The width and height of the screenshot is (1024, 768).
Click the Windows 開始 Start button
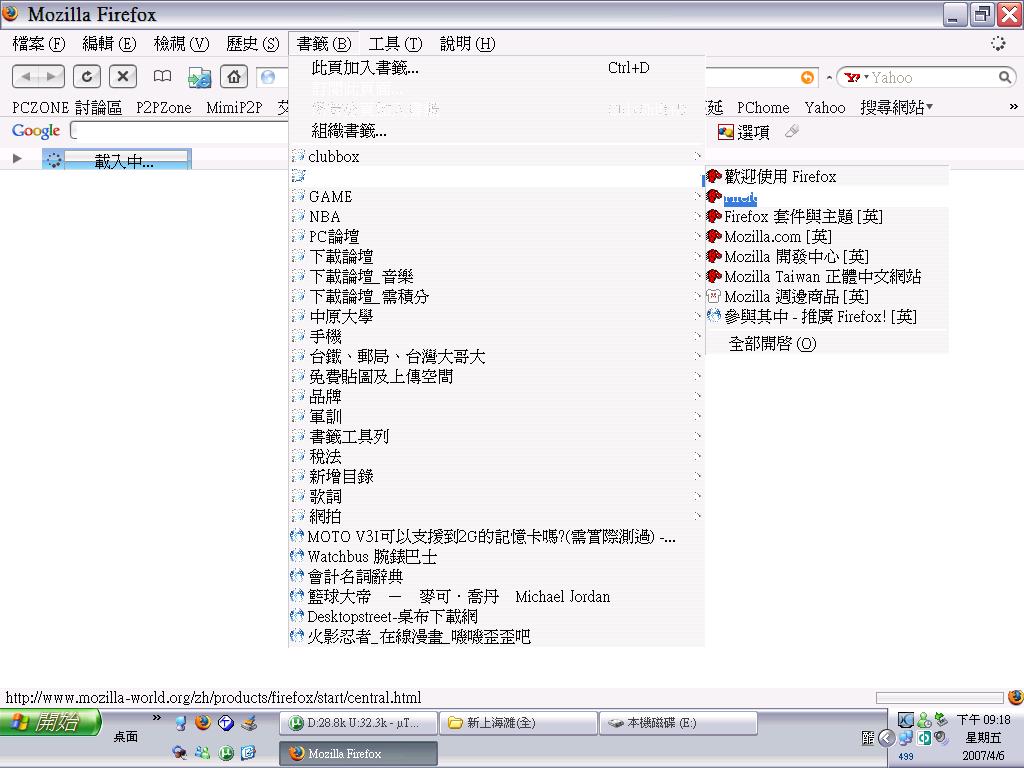(50, 723)
